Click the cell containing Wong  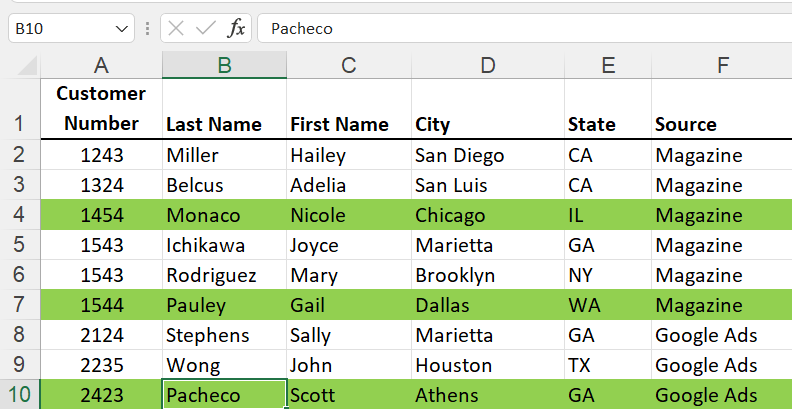tap(224, 365)
